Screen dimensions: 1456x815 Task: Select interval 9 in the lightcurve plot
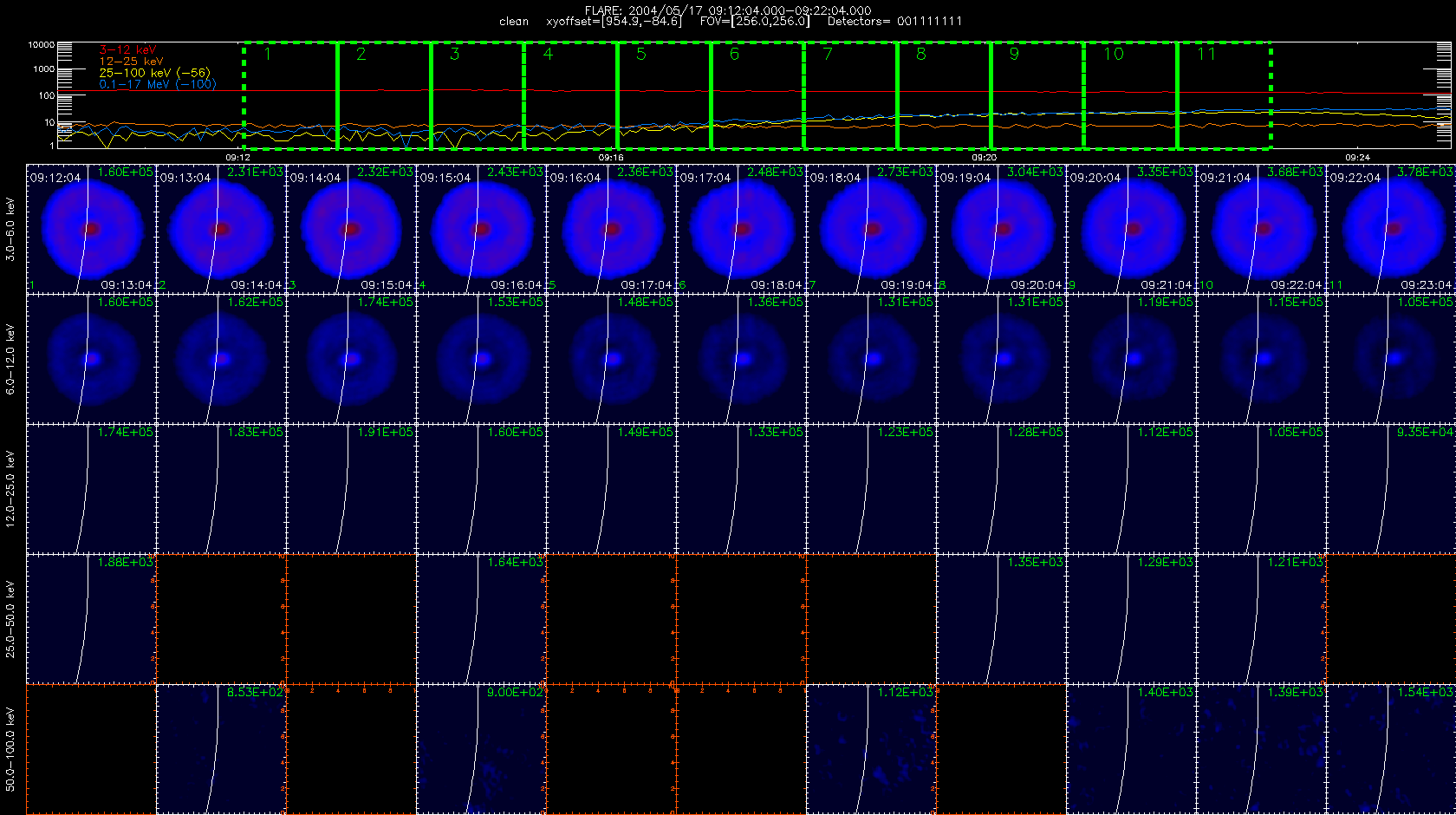coord(1037,95)
